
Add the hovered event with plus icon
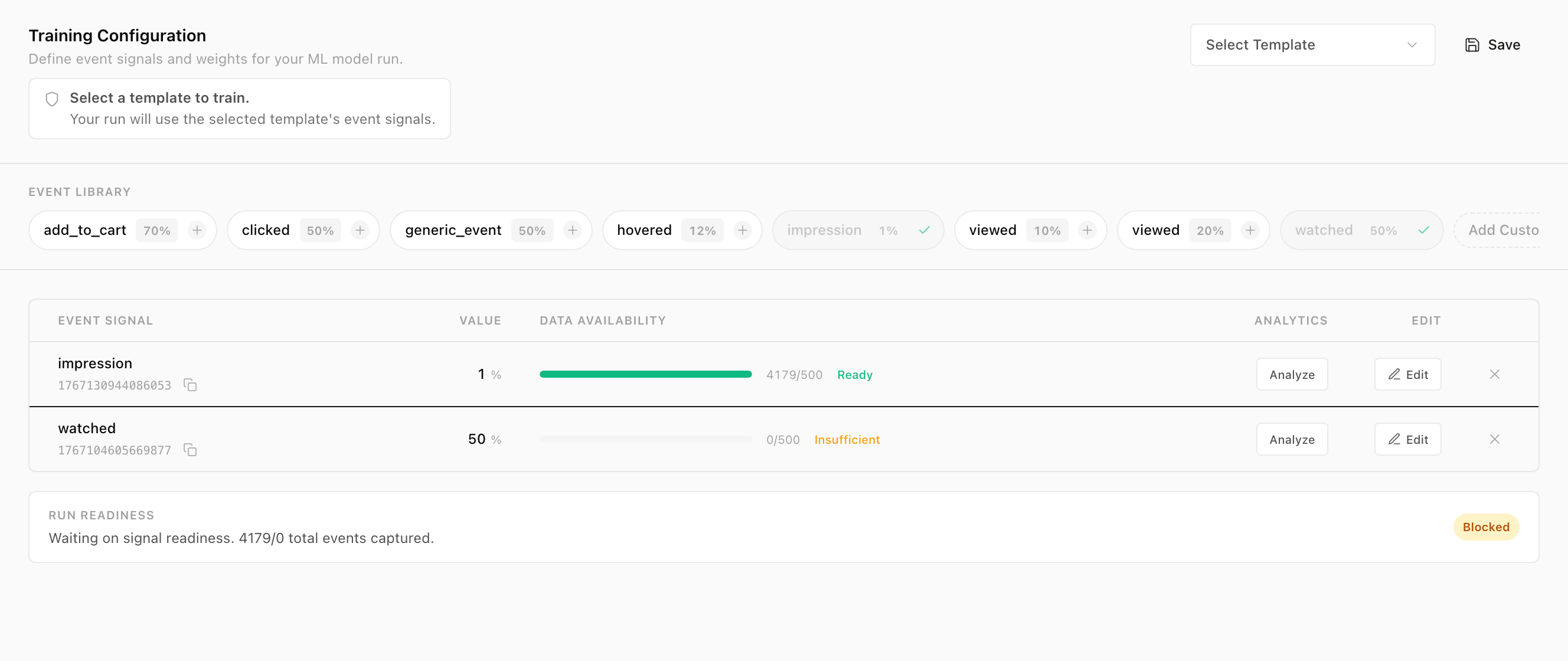pos(742,231)
